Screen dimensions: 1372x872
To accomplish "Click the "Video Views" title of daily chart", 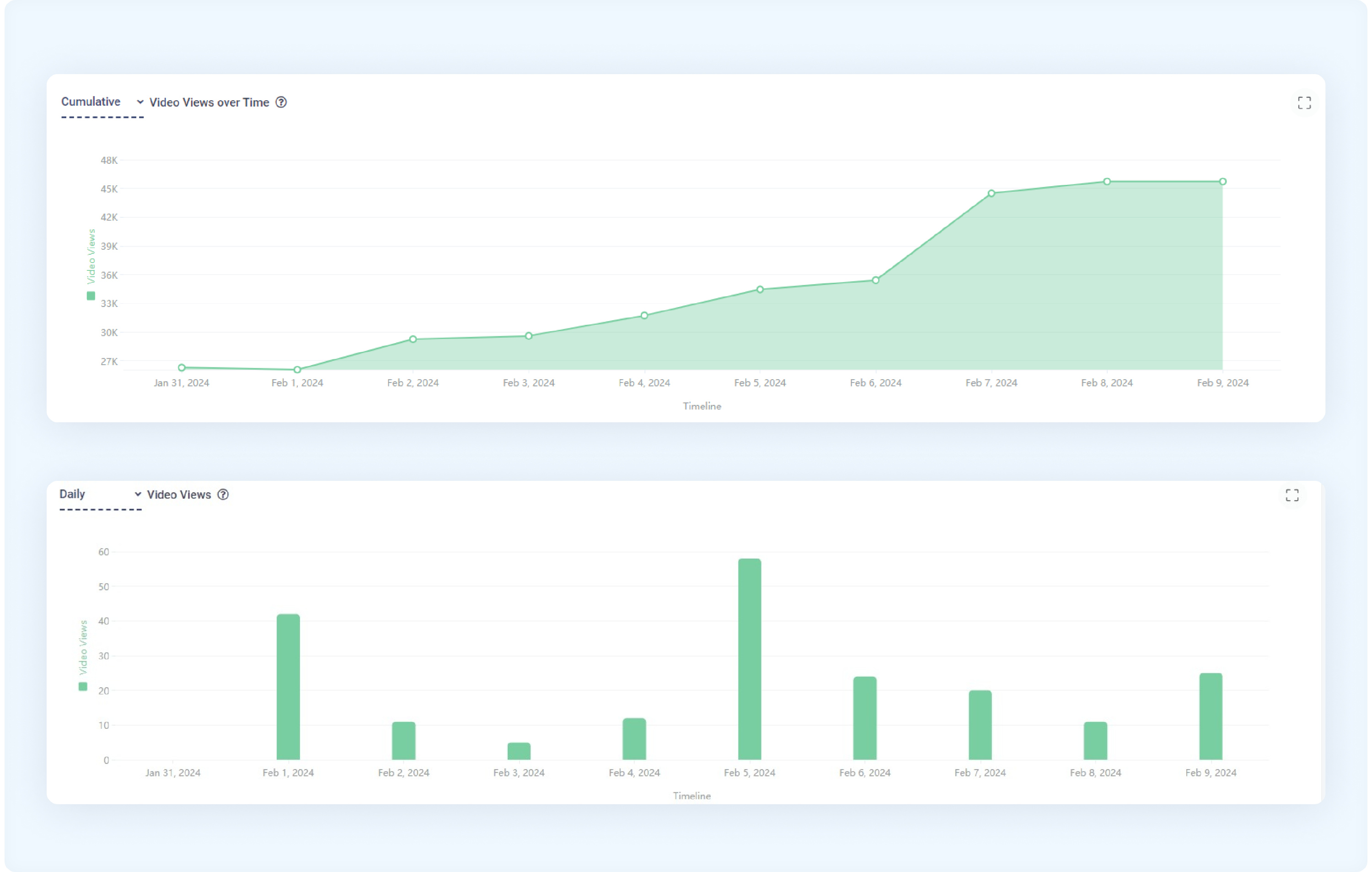I will (179, 494).
